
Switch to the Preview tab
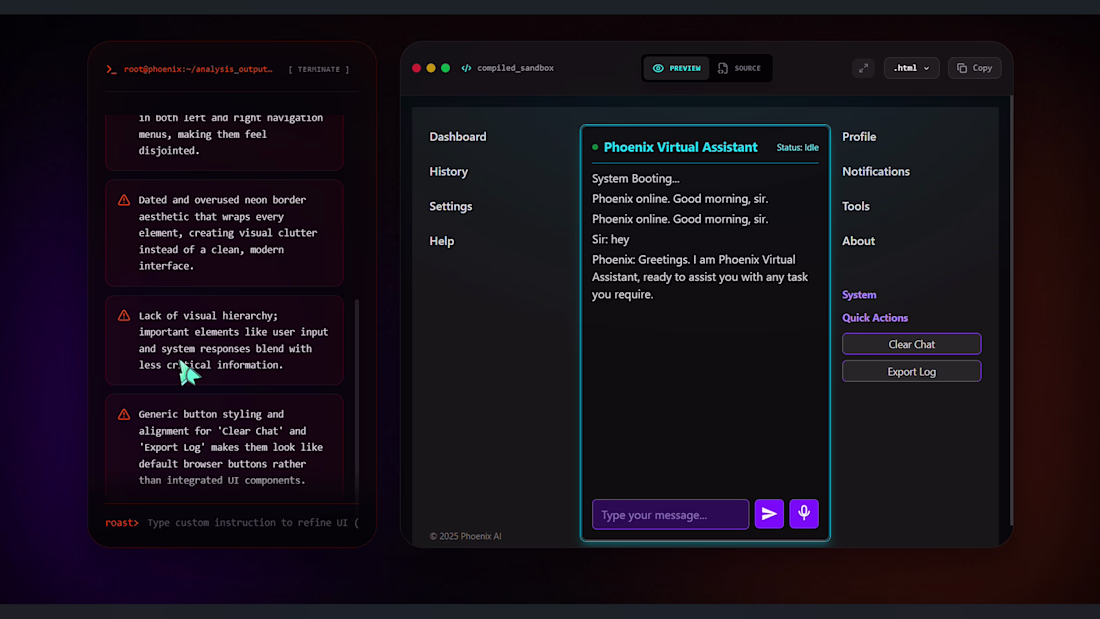(x=677, y=68)
